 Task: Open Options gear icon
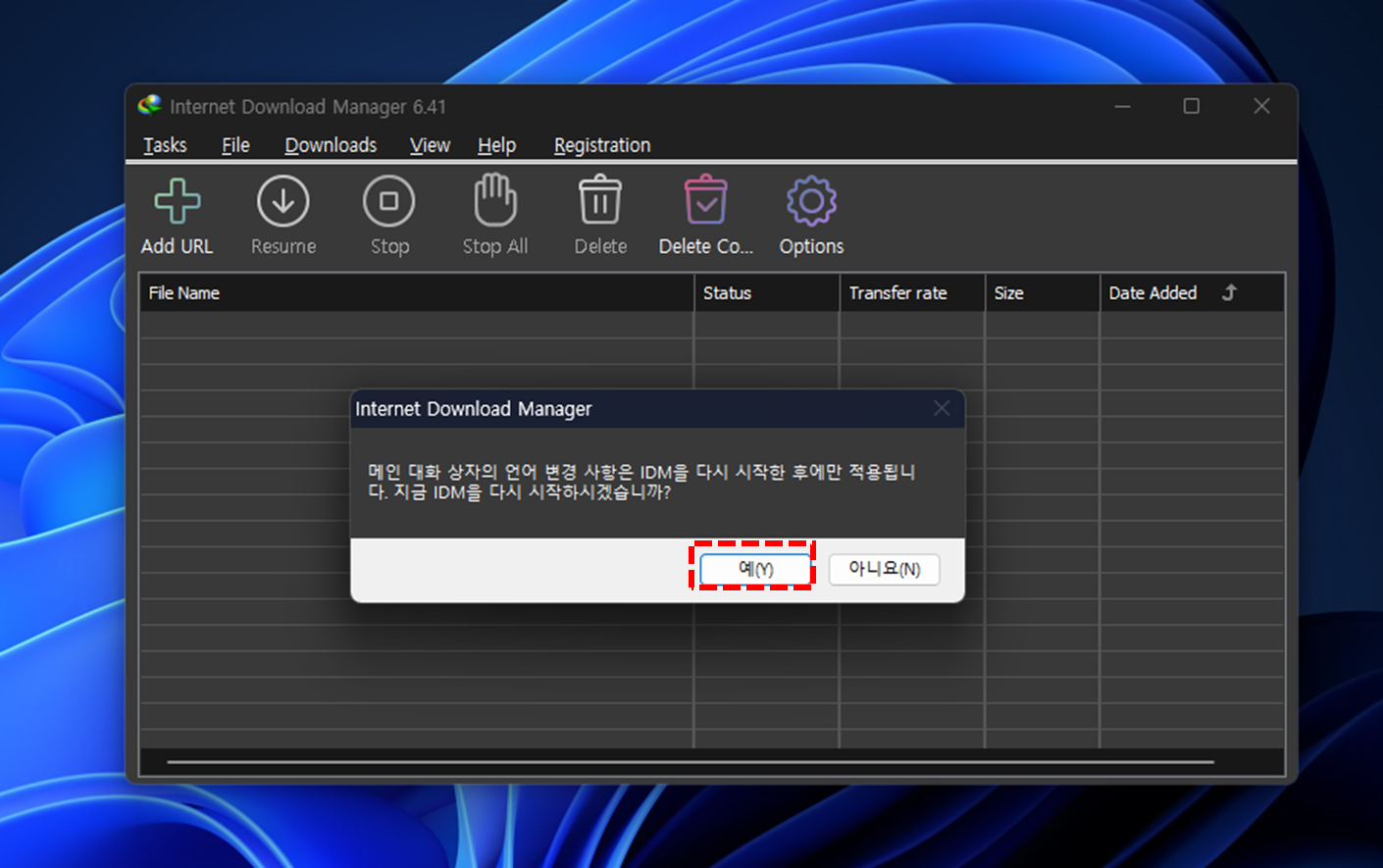click(811, 201)
